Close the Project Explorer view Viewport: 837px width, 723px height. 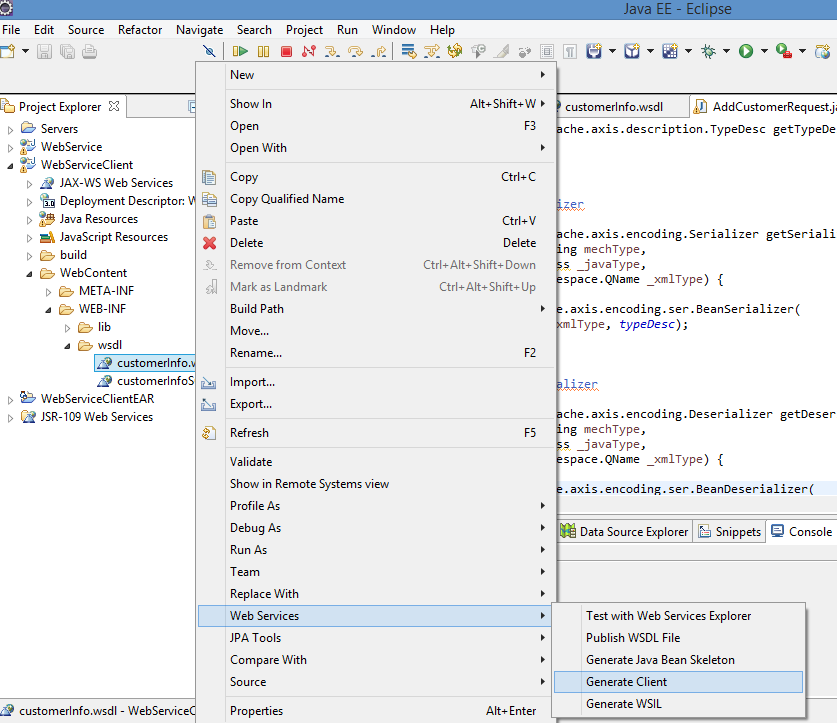pyautogui.click(x=114, y=106)
